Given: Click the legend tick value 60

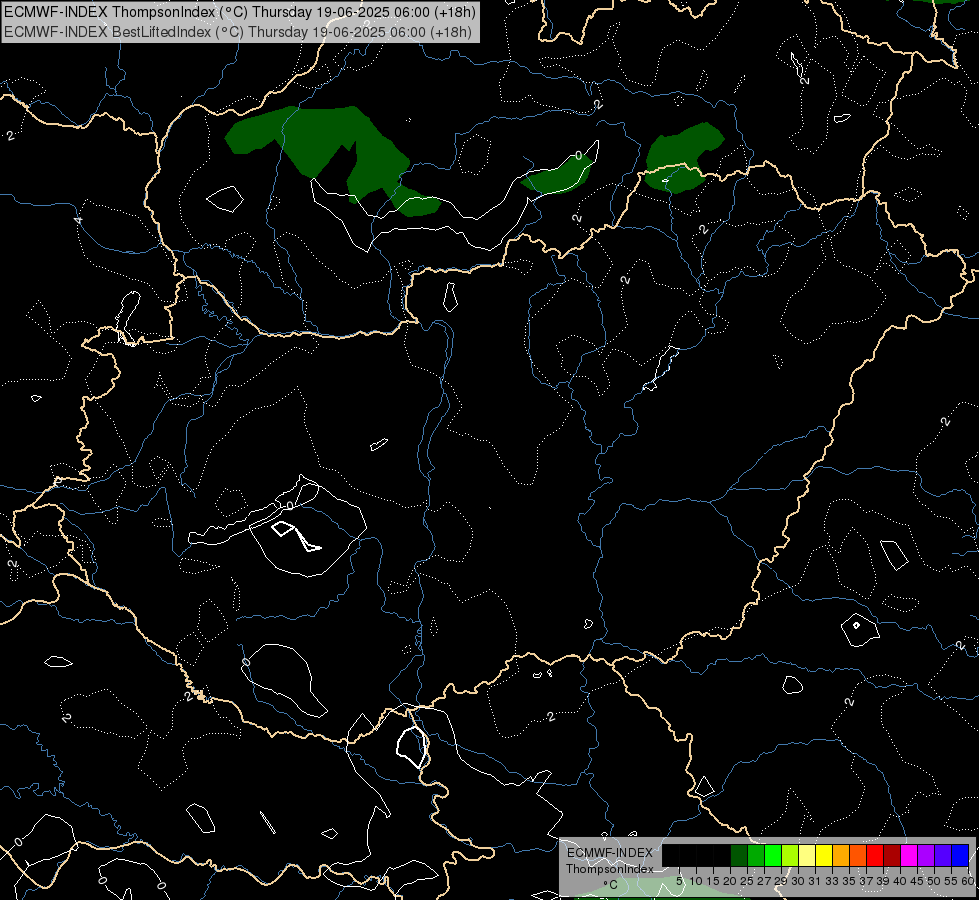Looking at the screenshot, I should pyautogui.click(x=968, y=881).
